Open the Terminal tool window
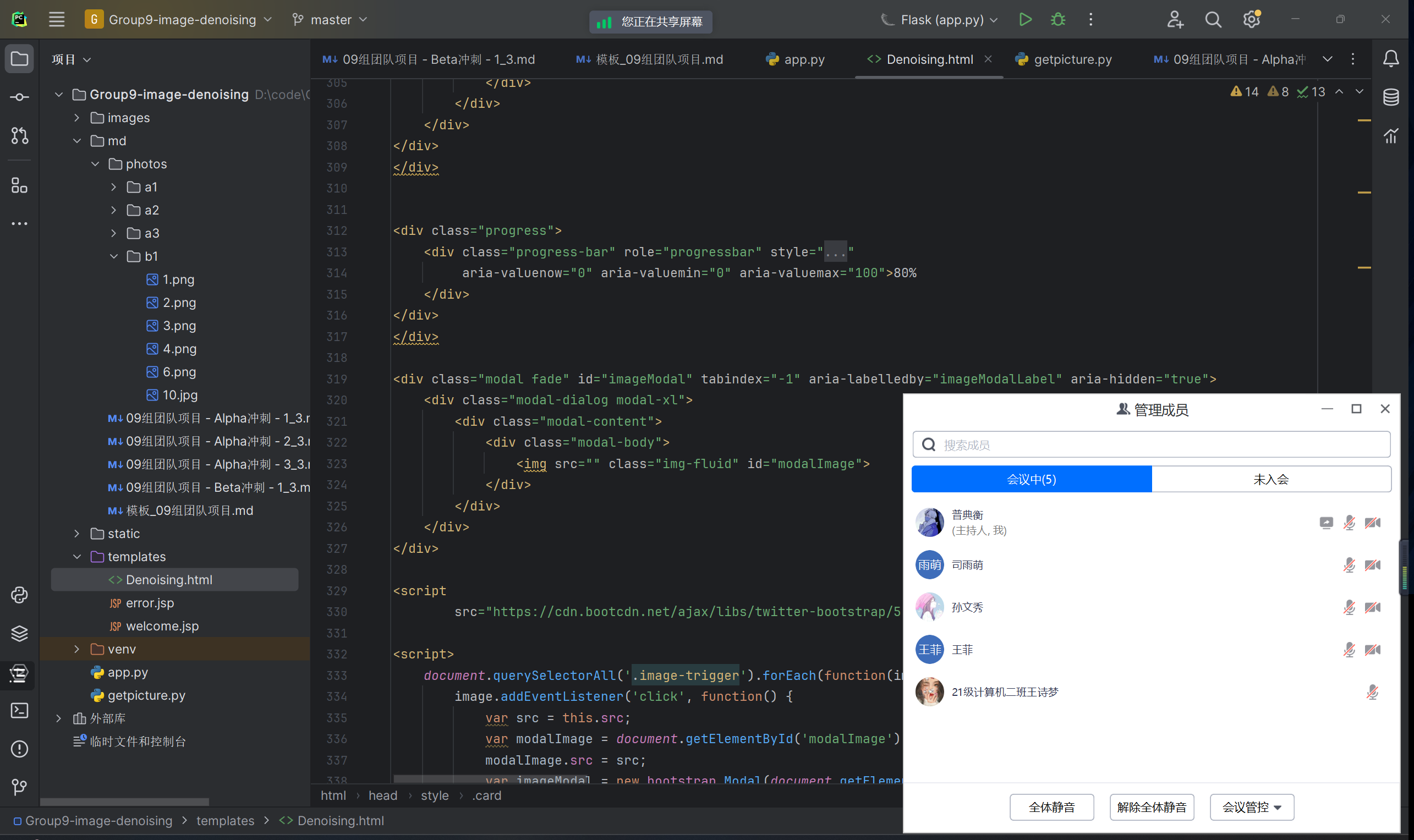 pos(19,710)
